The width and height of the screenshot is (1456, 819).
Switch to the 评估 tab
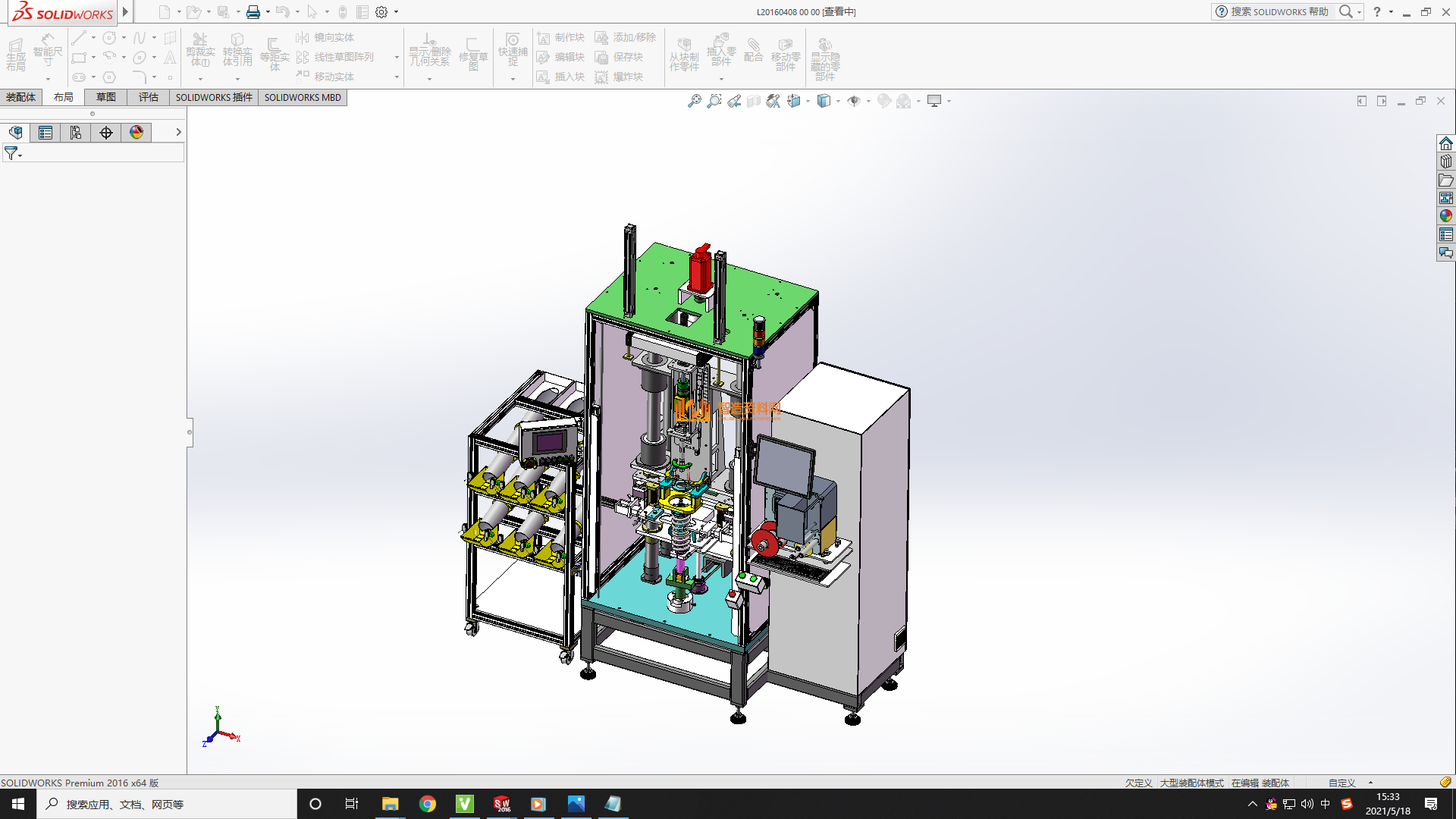coord(149,97)
